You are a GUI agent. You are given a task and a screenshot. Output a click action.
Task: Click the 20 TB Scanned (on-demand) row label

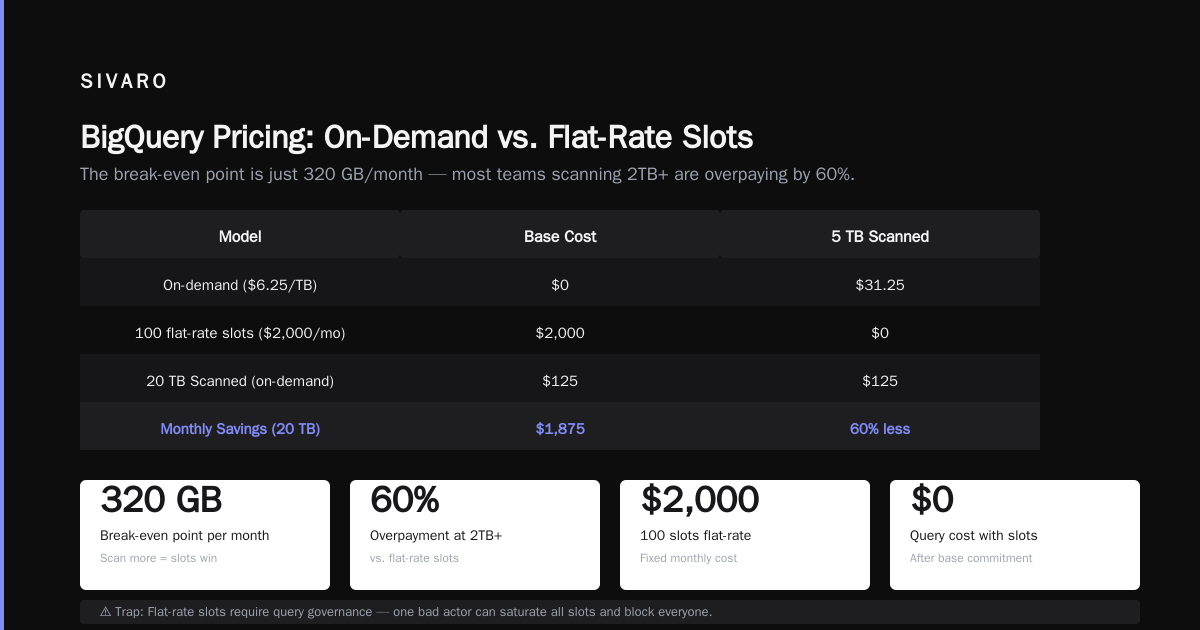coord(240,381)
